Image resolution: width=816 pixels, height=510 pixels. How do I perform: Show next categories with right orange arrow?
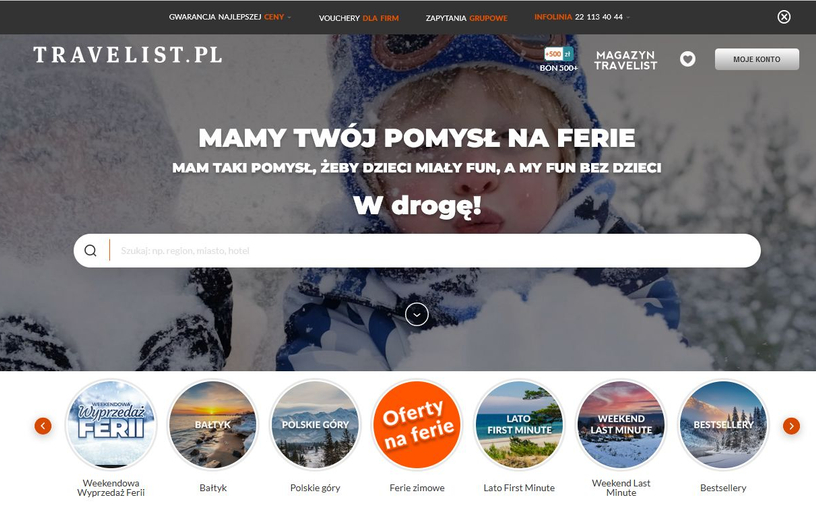(791, 426)
